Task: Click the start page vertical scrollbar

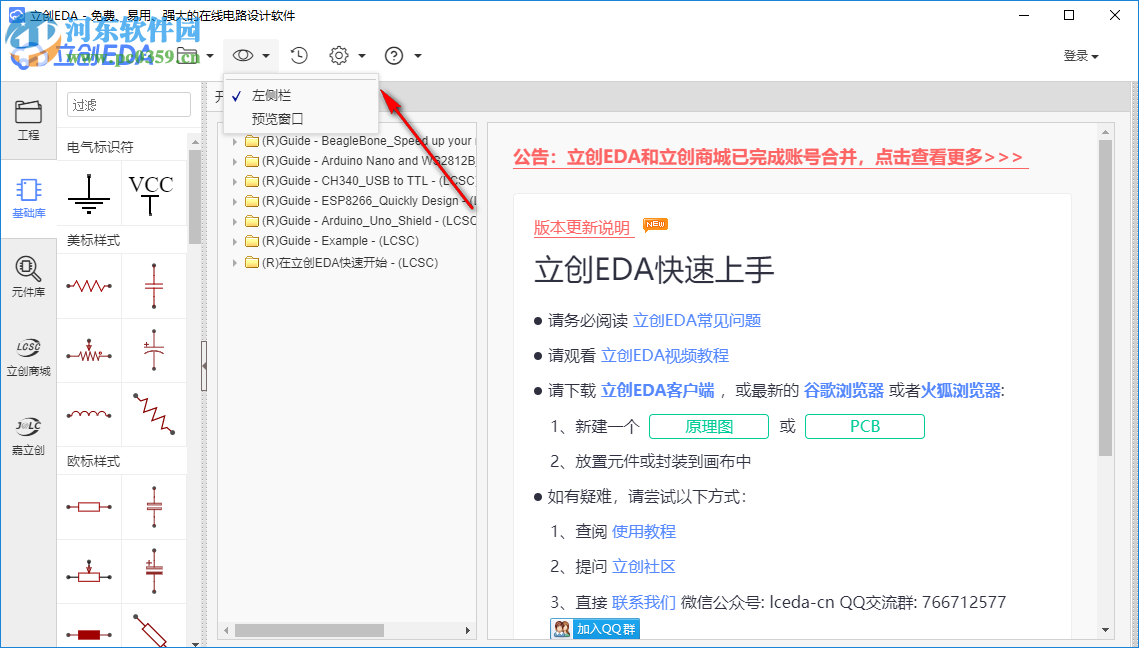Action: coord(1106,298)
